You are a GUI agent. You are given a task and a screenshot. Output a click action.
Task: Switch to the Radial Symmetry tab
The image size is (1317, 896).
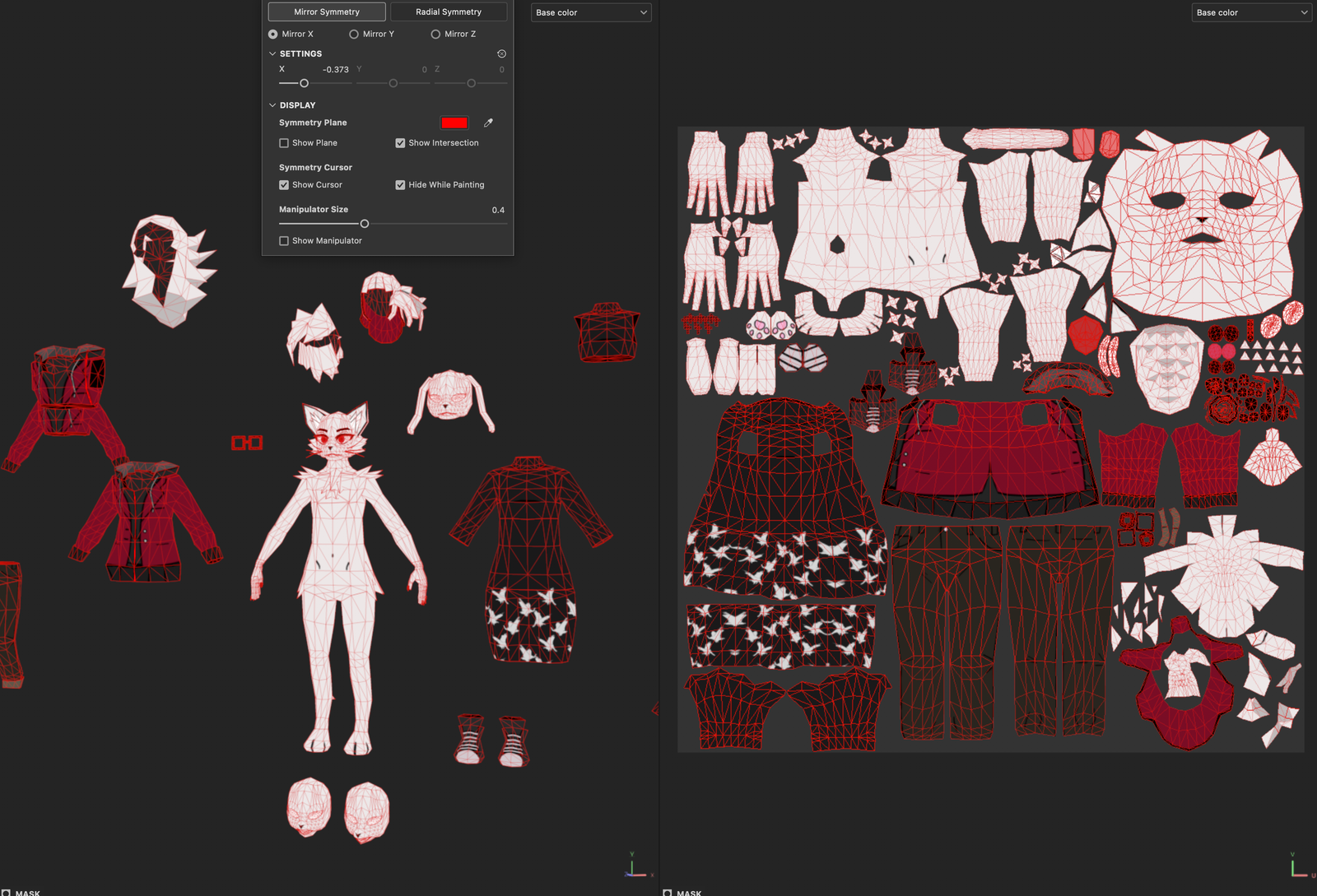click(449, 12)
